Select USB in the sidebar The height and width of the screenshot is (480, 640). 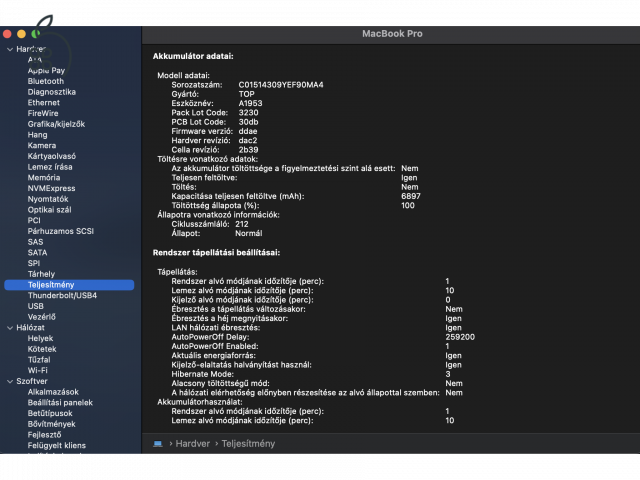(36, 306)
